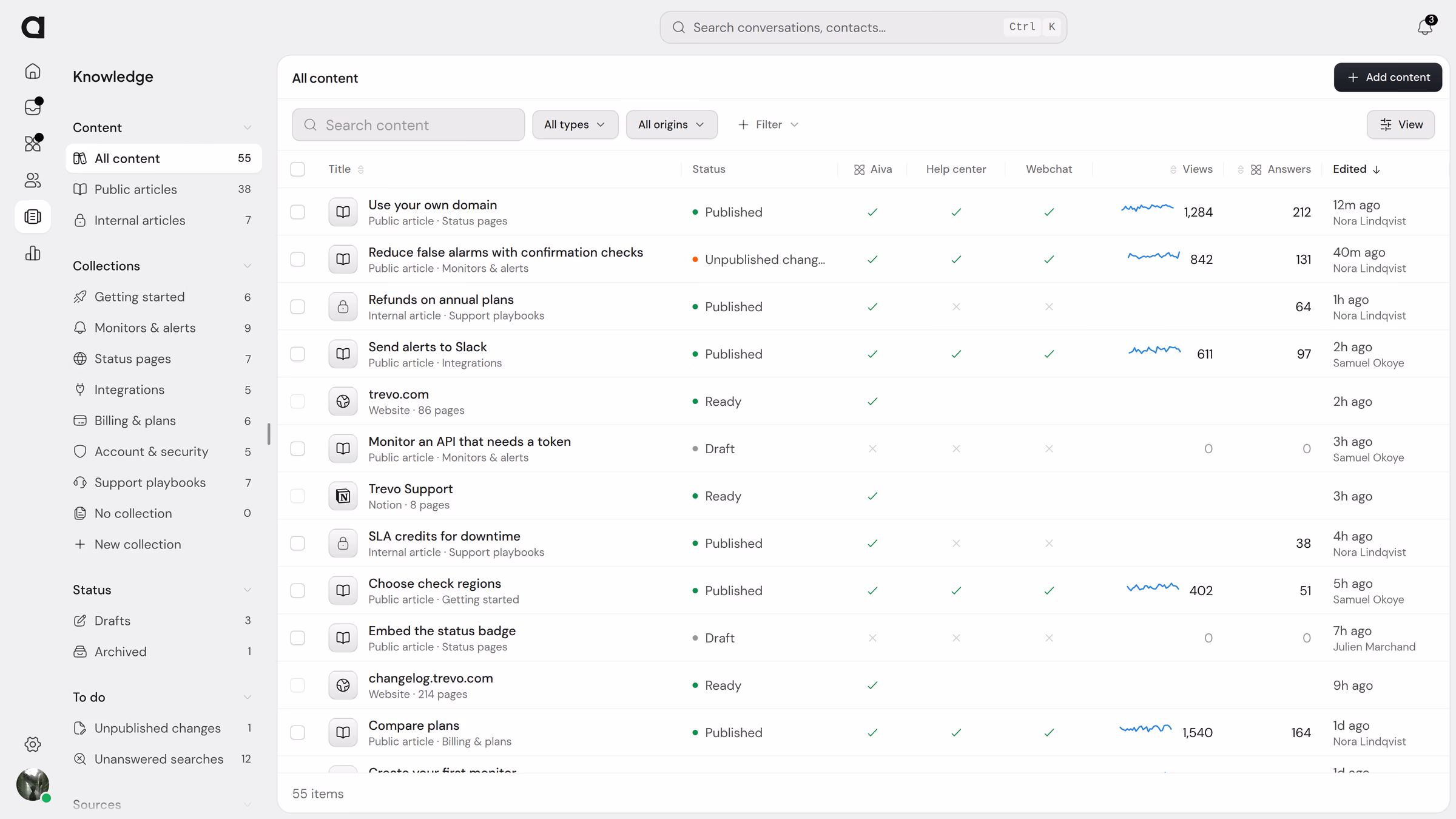
Task: Sort by the Title column header
Action: pos(346,169)
